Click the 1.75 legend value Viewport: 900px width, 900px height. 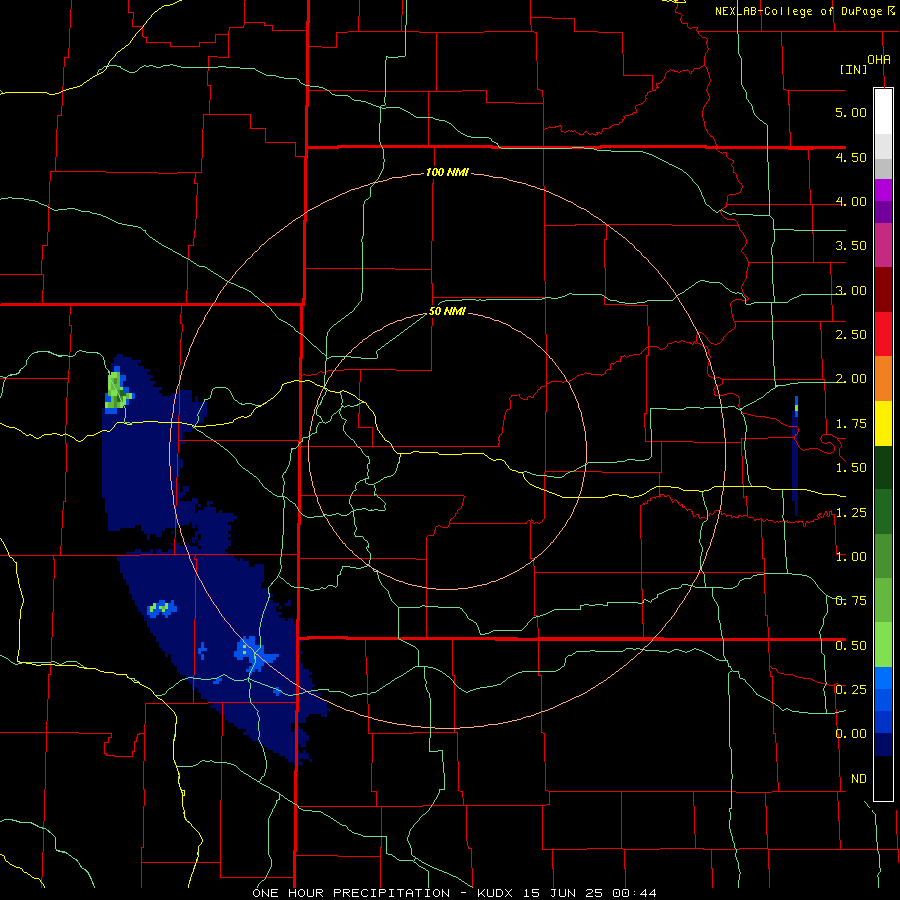851,424
